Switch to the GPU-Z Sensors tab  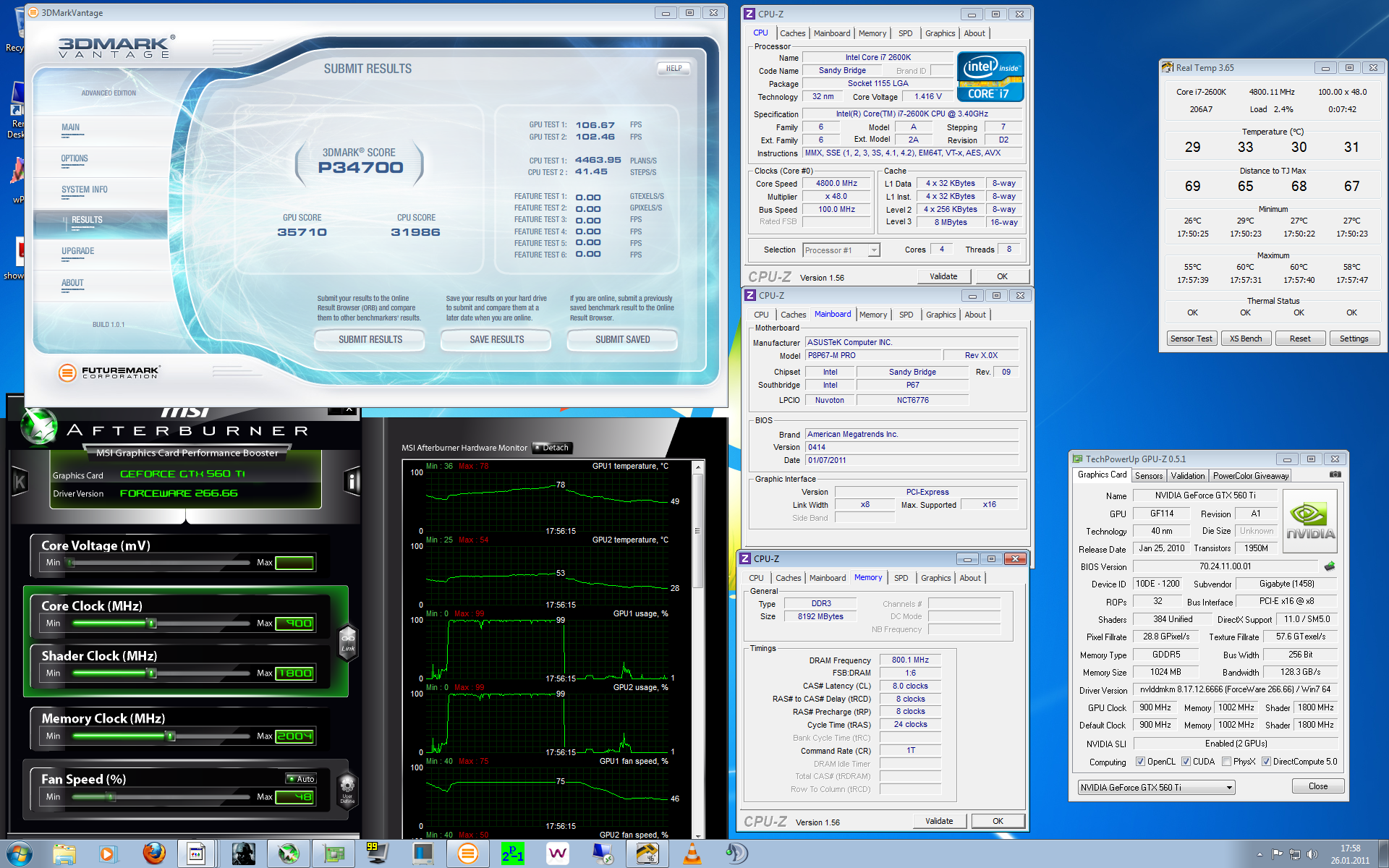point(1148,476)
